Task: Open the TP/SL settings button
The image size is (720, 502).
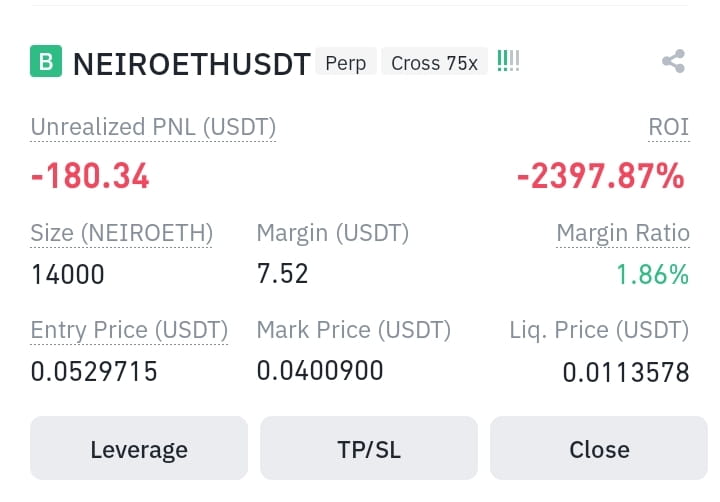Action: coord(369,448)
